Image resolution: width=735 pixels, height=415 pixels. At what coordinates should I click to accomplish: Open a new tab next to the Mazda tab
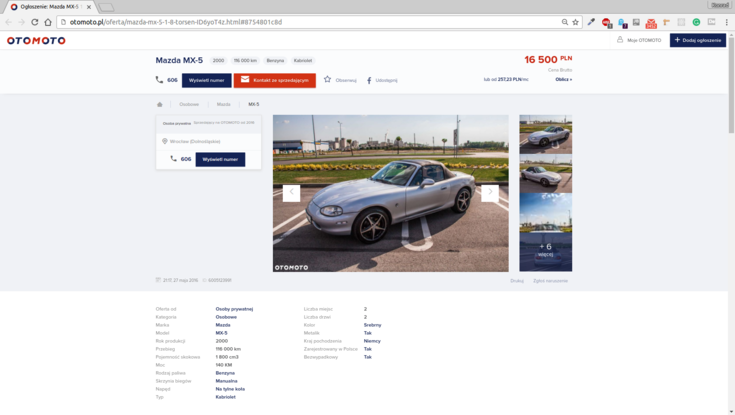106,8
